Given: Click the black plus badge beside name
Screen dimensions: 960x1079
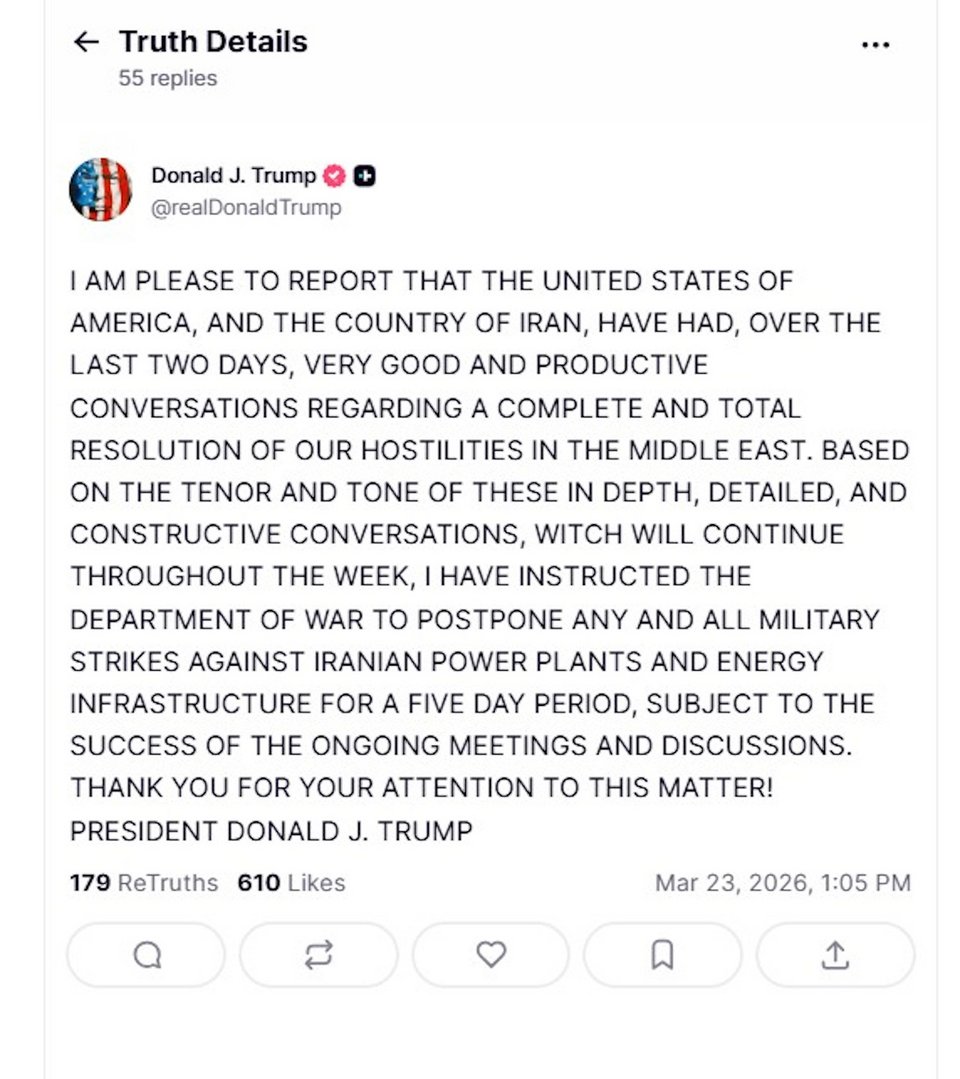Looking at the screenshot, I should (x=366, y=176).
